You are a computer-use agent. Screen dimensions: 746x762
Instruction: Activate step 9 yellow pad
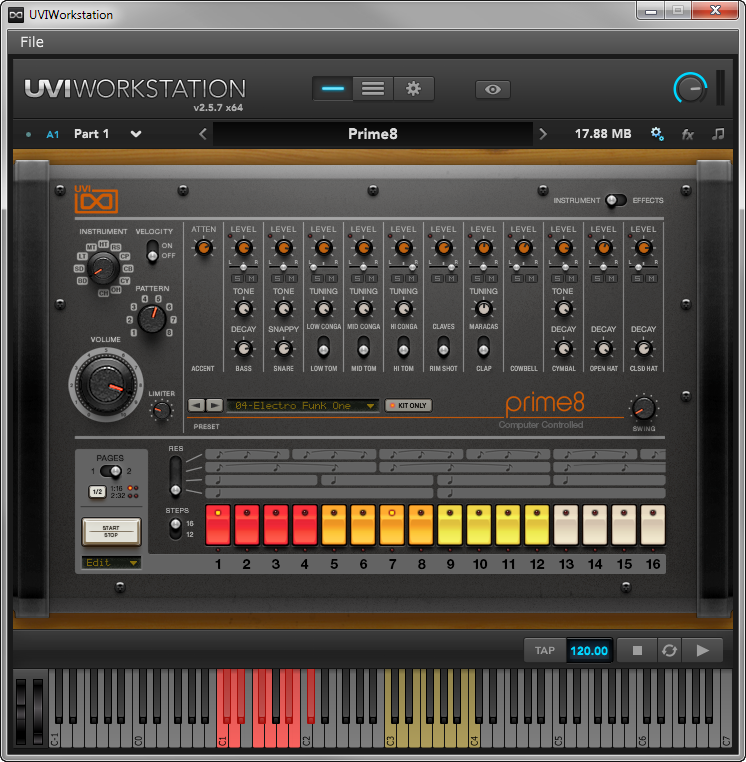click(x=450, y=525)
